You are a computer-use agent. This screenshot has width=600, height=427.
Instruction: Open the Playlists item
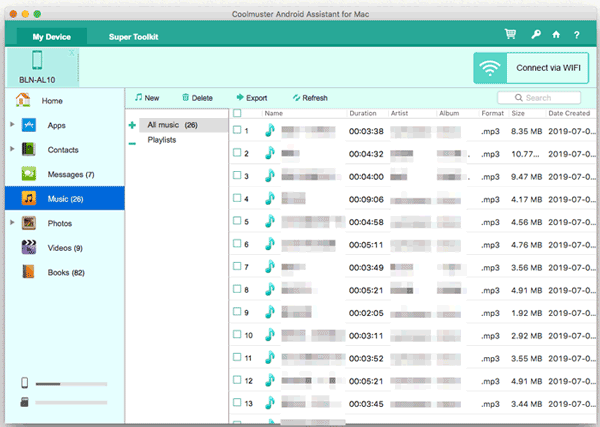tap(161, 140)
